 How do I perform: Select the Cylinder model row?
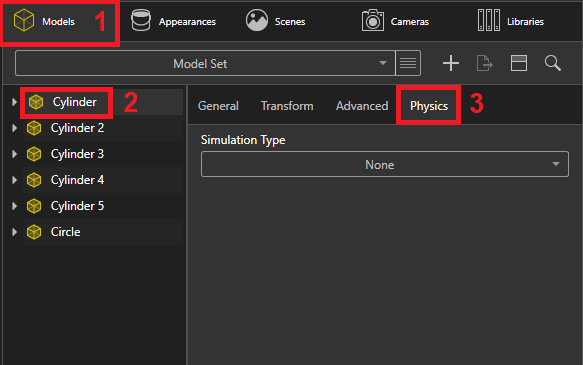click(103, 102)
